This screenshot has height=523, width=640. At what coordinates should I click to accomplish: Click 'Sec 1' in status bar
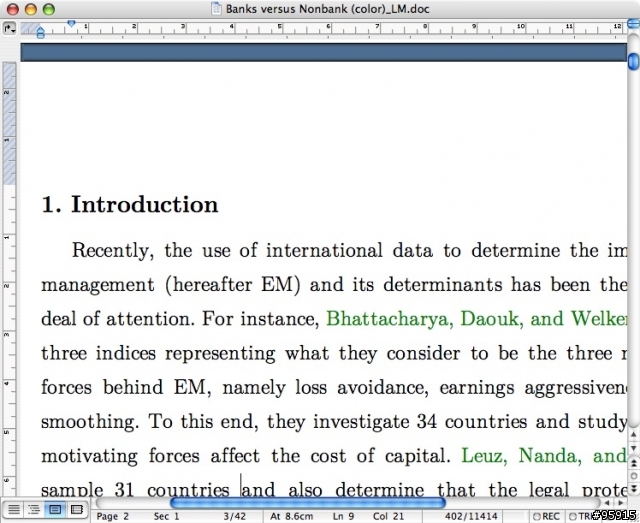(x=166, y=516)
